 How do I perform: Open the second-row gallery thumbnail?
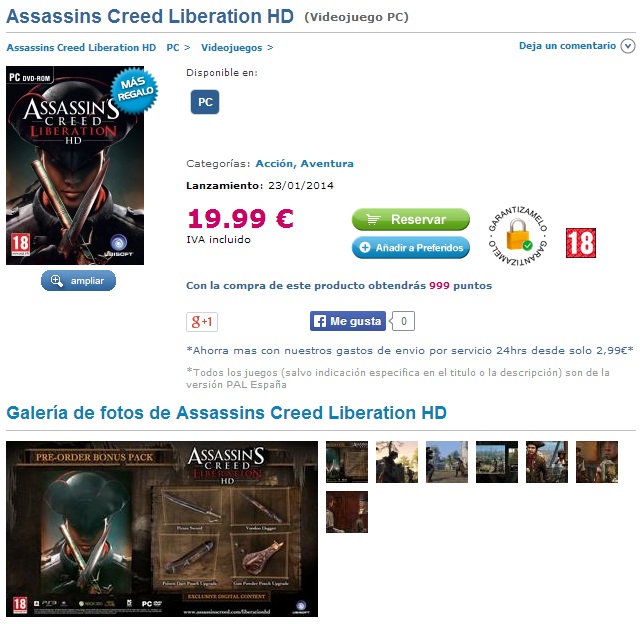347,512
